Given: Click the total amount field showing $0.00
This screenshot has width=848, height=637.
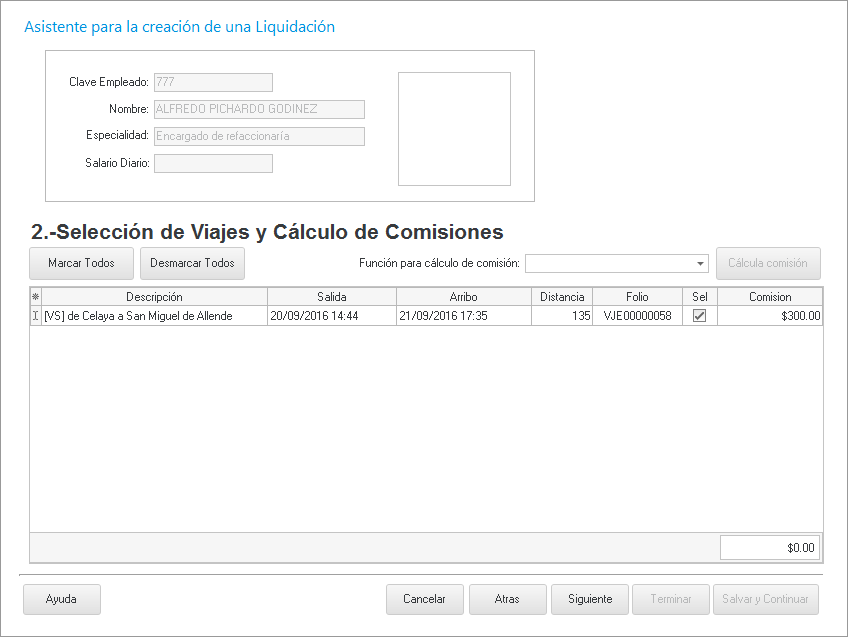Looking at the screenshot, I should tap(769, 548).
